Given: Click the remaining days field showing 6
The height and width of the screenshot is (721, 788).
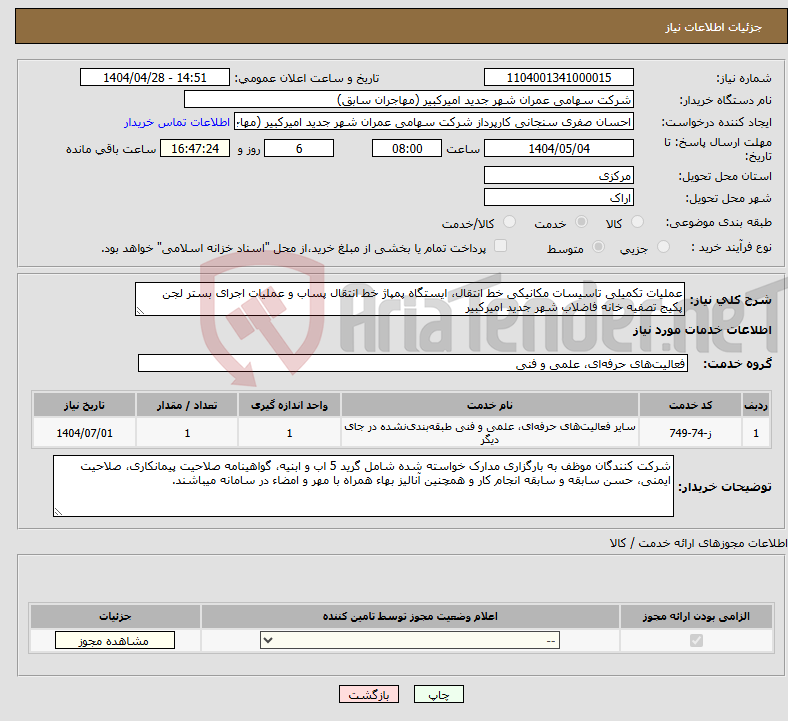Looking at the screenshot, I should (x=299, y=148).
